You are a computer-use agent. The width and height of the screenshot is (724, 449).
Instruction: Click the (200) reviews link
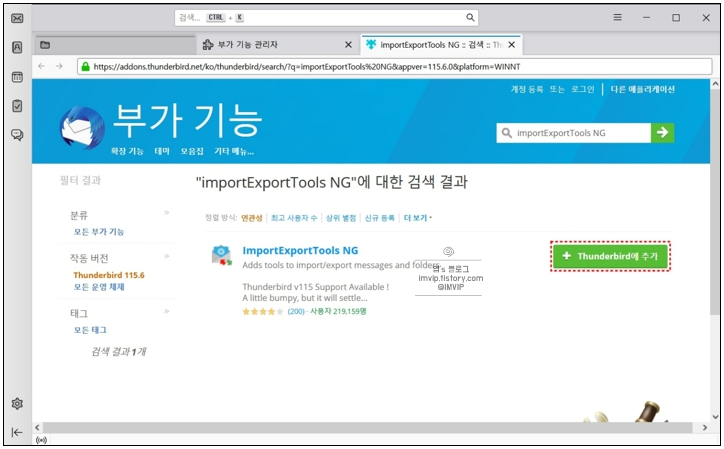point(296,311)
